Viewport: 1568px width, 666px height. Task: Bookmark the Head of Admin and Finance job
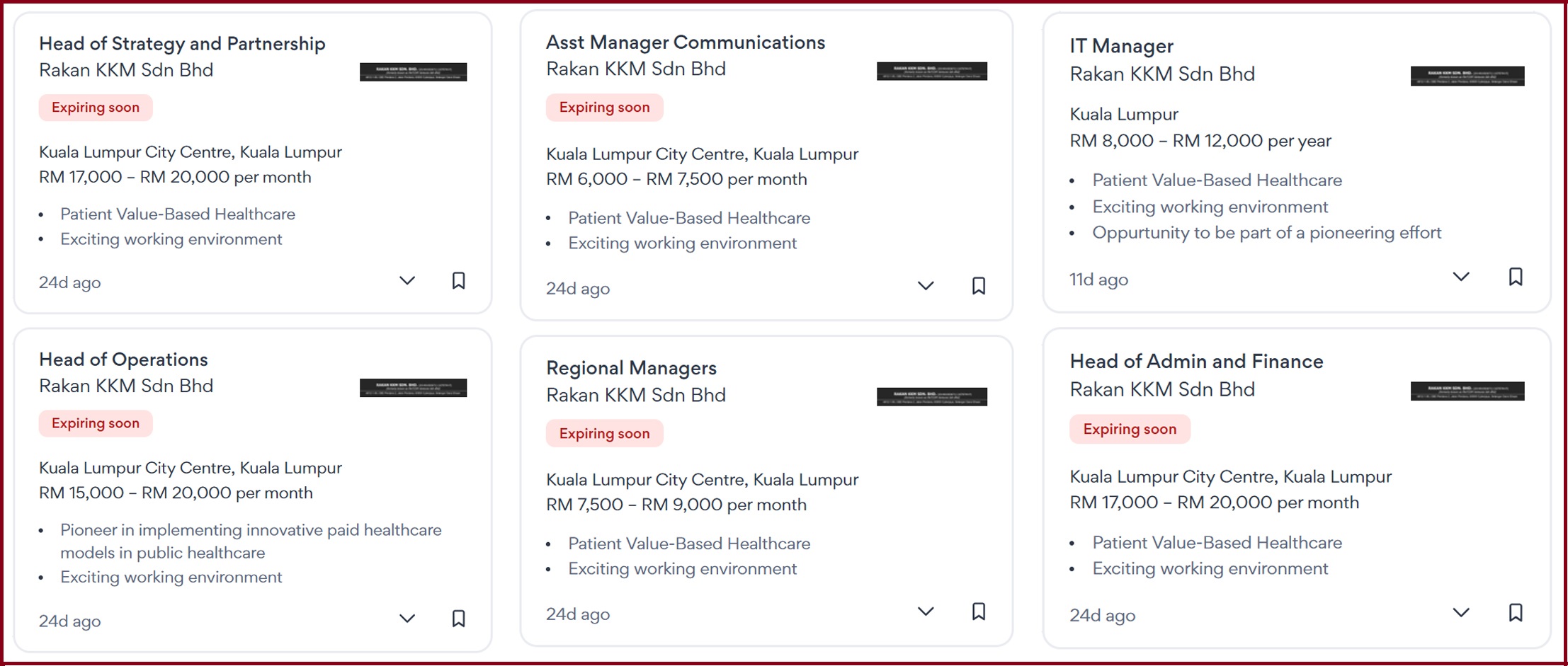tap(1515, 612)
